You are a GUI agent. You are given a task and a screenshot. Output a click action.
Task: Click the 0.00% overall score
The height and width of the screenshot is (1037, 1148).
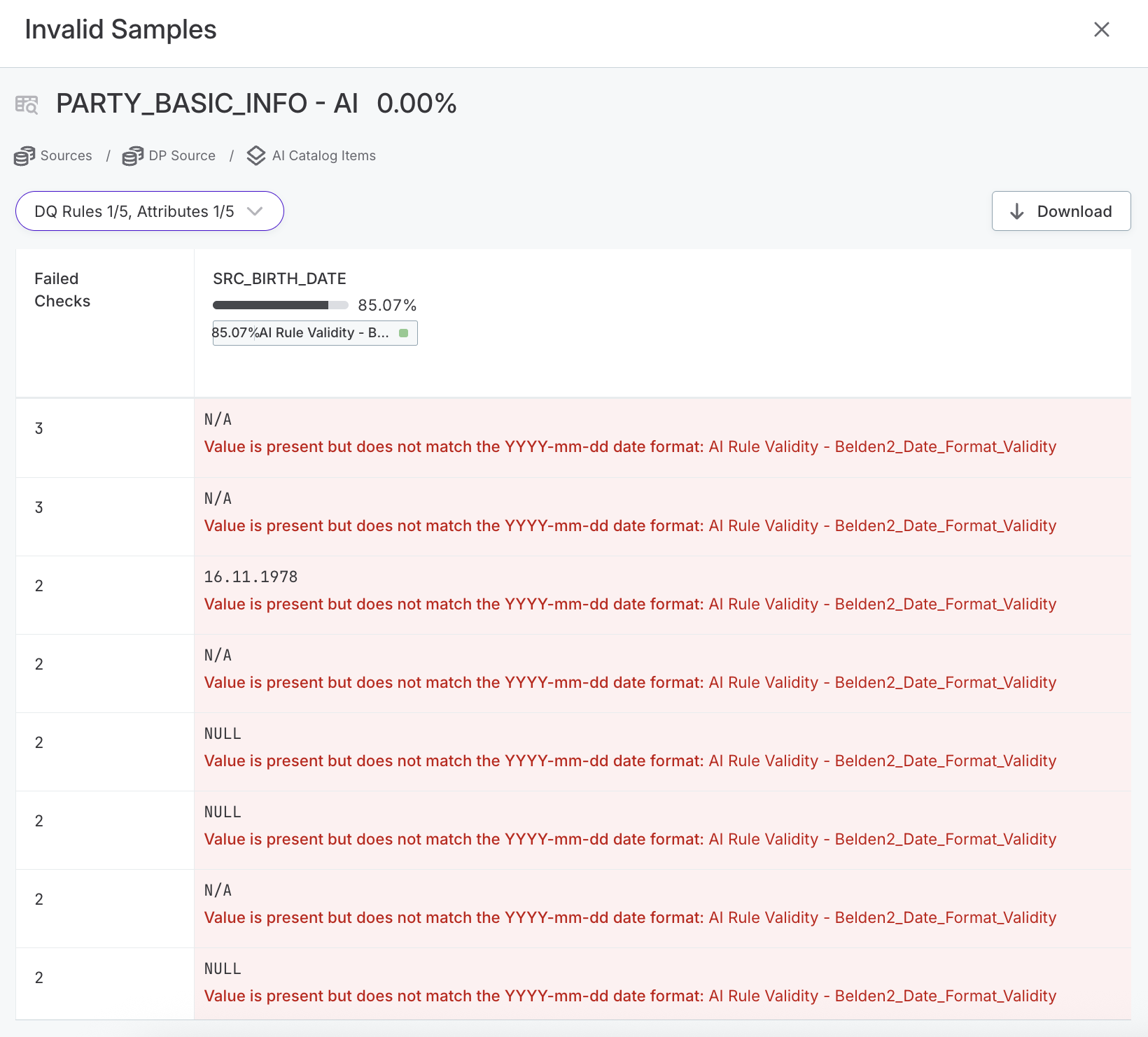(416, 104)
